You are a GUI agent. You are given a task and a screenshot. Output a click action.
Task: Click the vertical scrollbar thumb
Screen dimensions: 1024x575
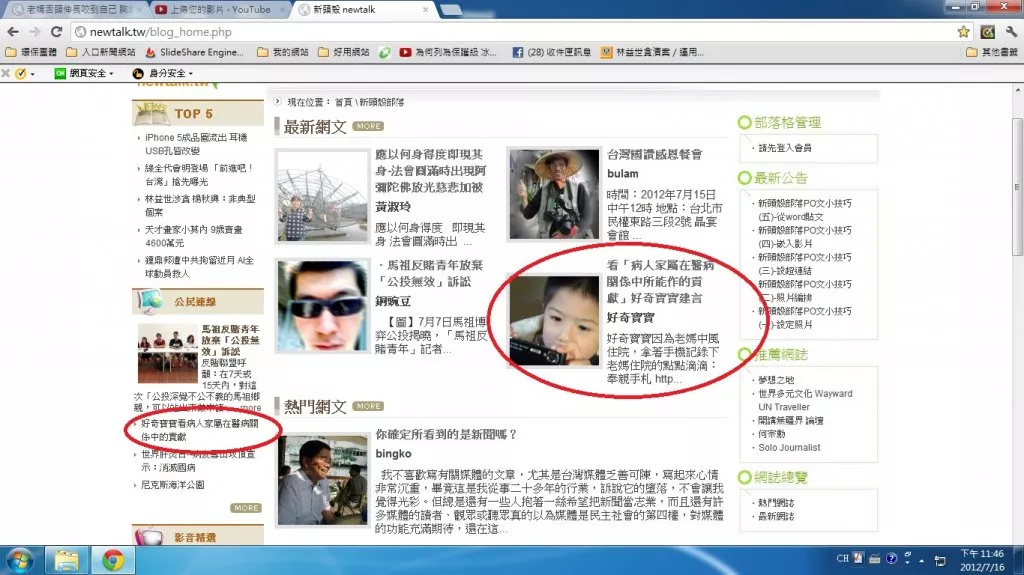tap(1017, 187)
